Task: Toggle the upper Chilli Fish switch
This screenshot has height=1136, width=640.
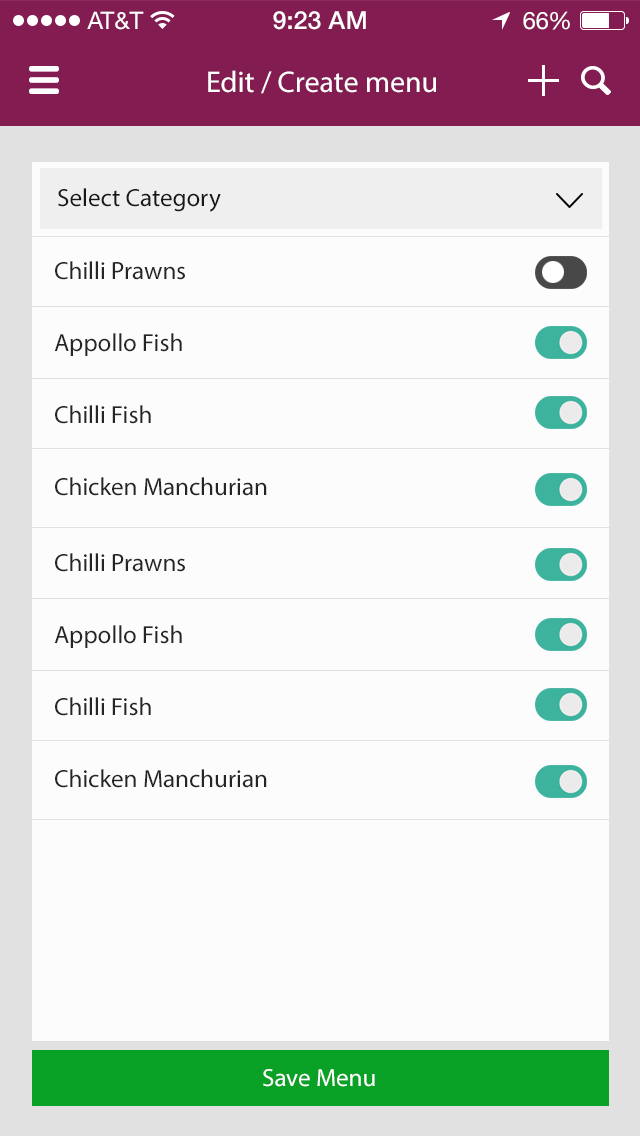Action: 560,413
